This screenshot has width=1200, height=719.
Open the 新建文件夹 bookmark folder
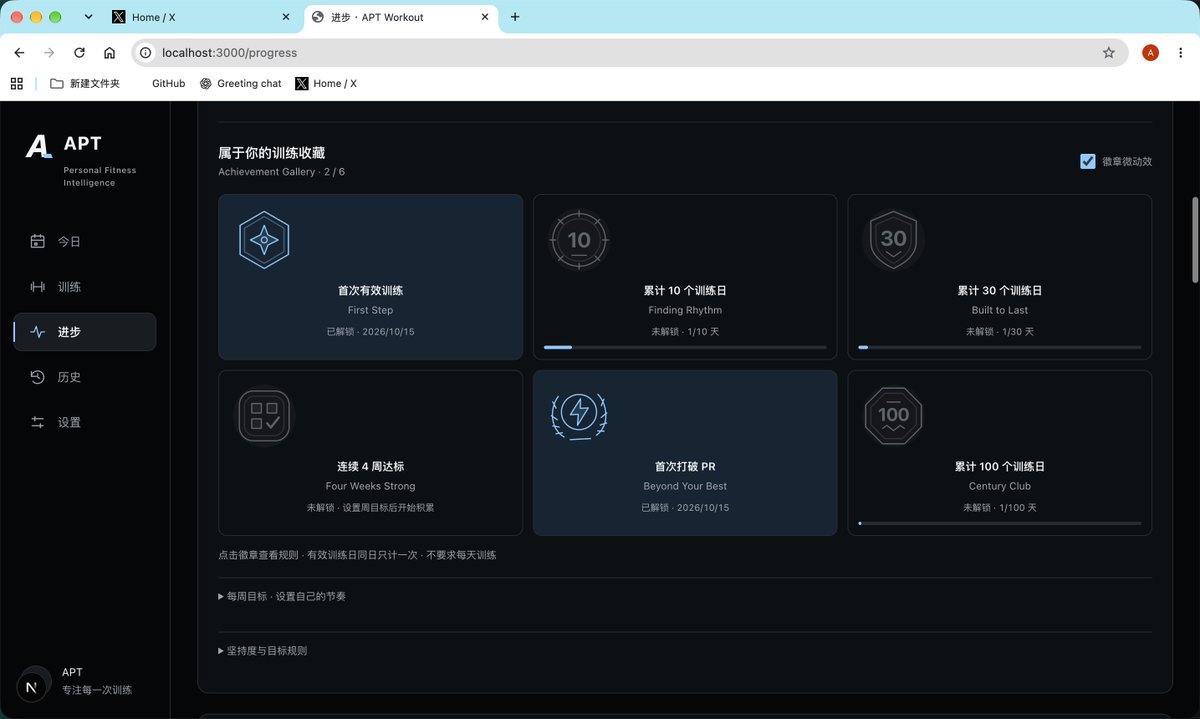85,84
